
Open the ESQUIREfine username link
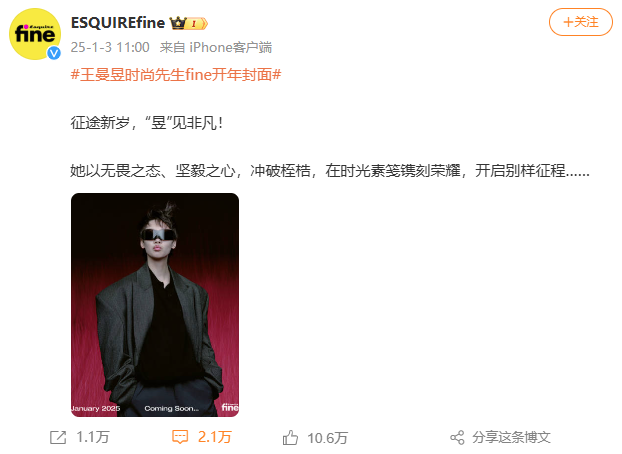point(118,23)
